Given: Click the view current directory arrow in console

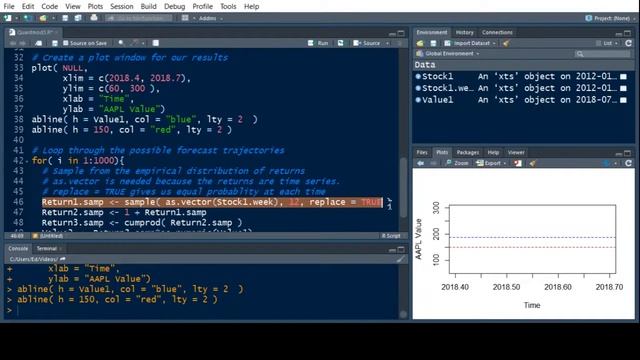Looking at the screenshot, I should (x=62, y=259).
